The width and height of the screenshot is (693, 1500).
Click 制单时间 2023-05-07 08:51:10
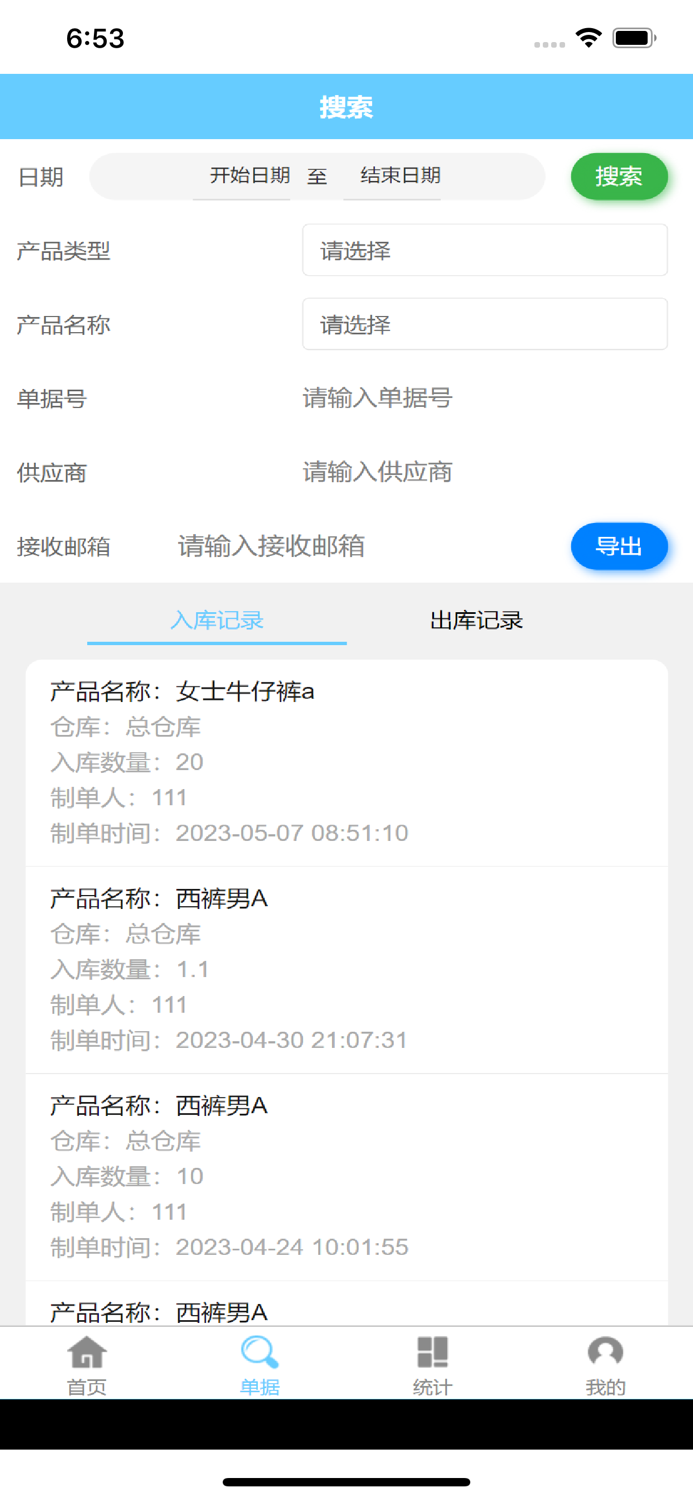pos(229,833)
